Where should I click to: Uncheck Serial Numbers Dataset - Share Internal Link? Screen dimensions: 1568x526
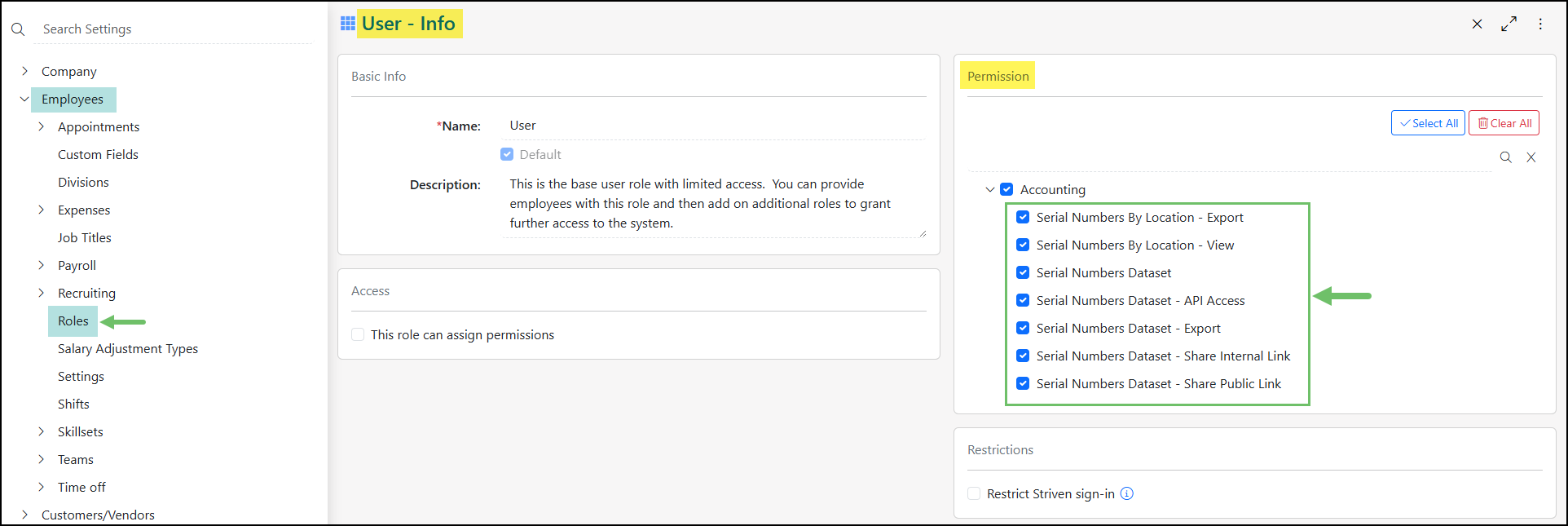point(1023,356)
